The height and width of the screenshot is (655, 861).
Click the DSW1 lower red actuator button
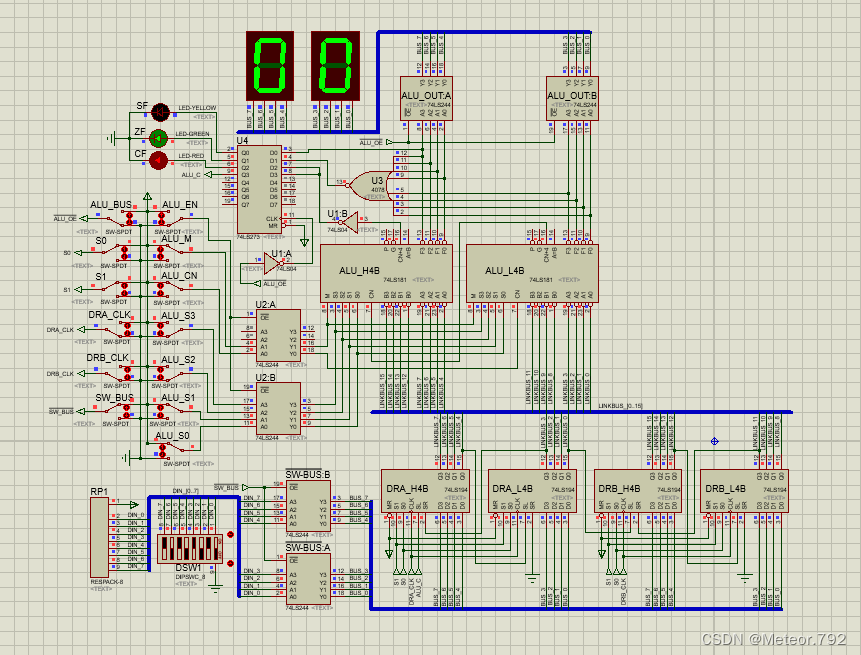click(231, 563)
